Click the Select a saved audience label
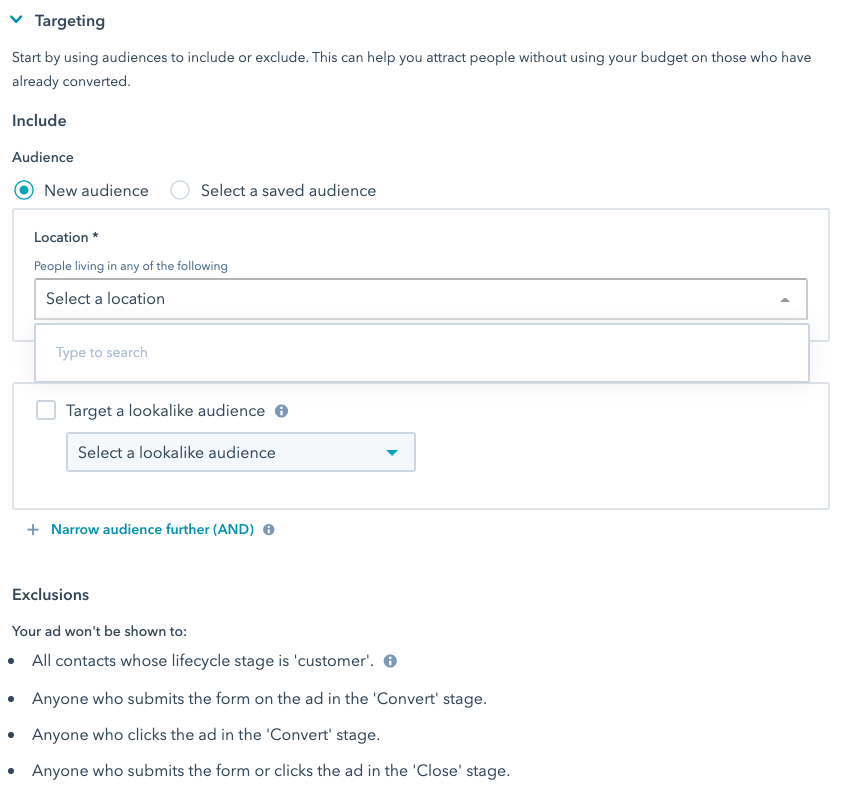This screenshot has height=800, width=860. (x=288, y=190)
